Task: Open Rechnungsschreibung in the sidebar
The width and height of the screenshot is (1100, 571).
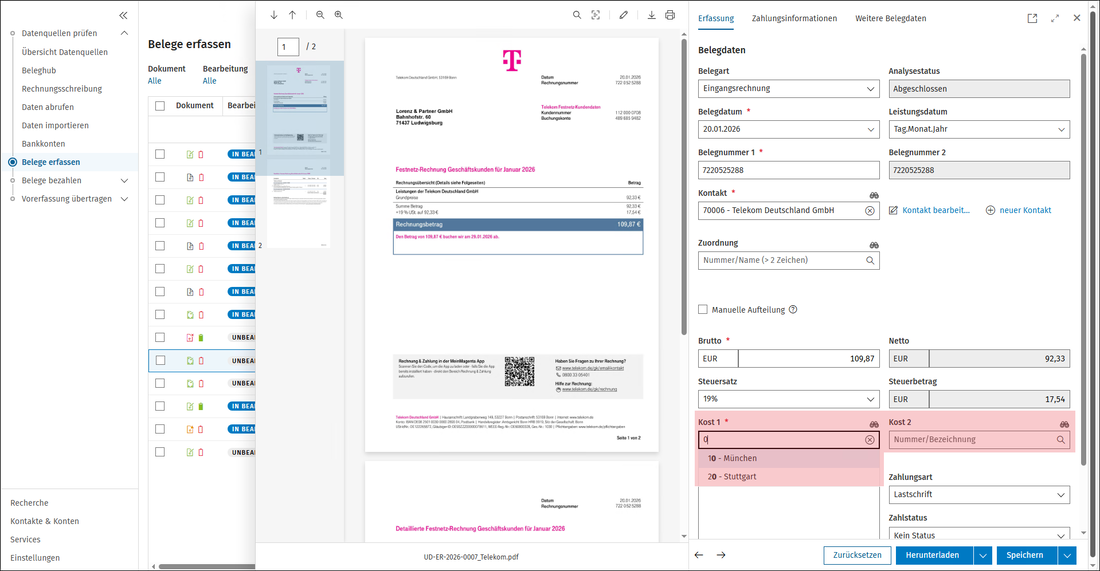Action: [62, 88]
